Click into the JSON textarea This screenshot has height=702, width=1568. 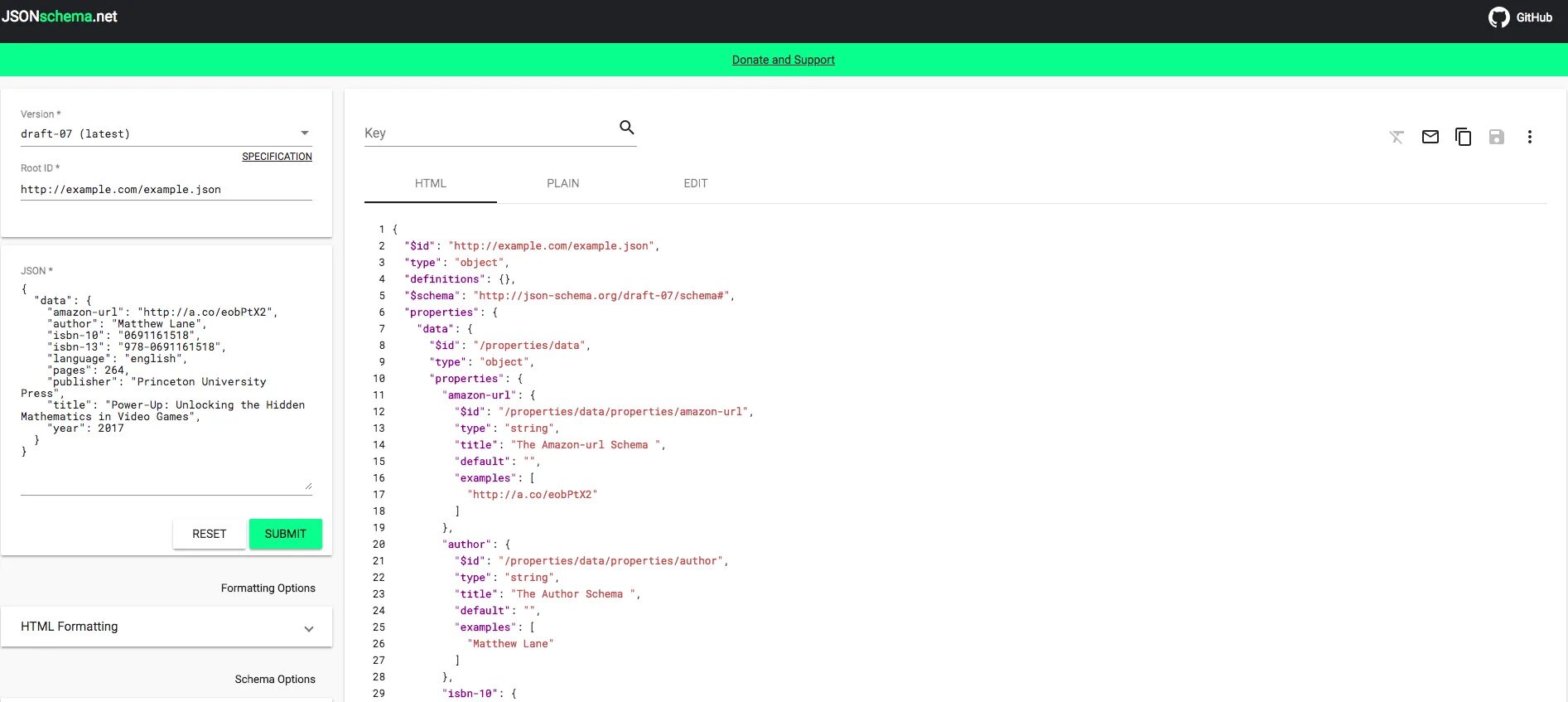click(x=166, y=386)
